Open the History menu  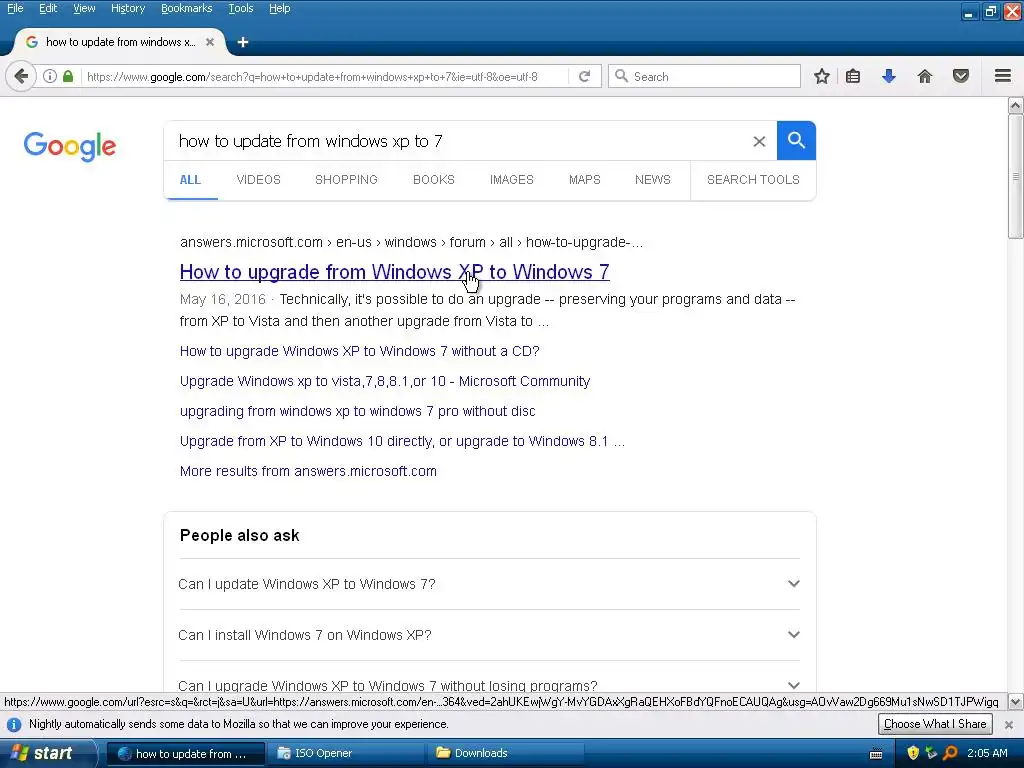click(127, 8)
